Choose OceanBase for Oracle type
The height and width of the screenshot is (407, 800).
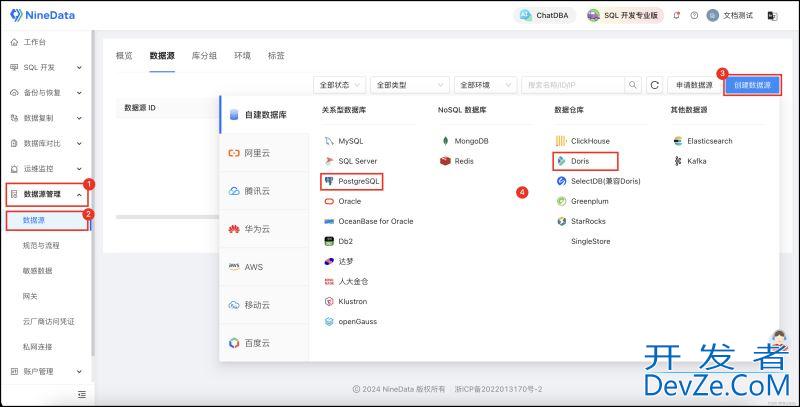[369, 221]
